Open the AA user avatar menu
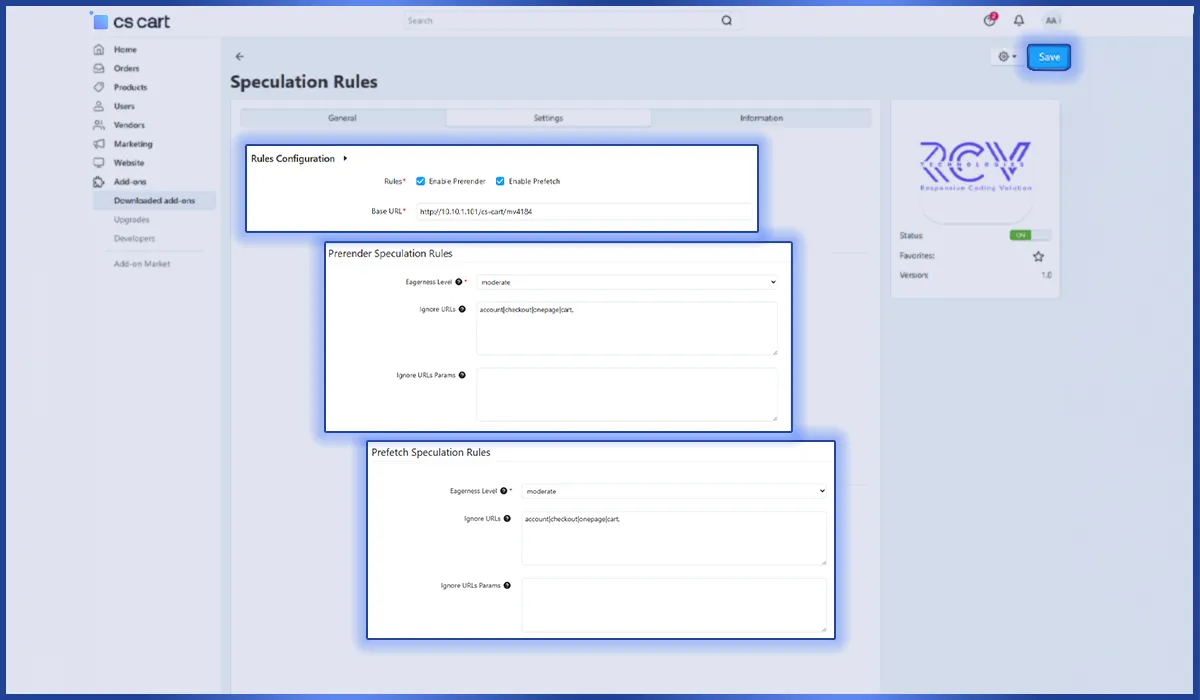Screen dimensions: 1200x700 1051,20
